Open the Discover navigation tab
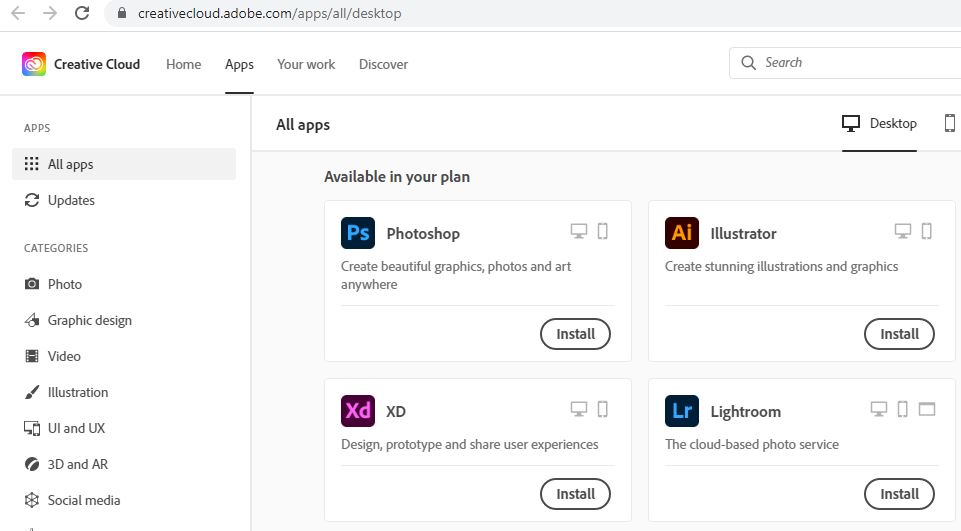 [x=383, y=64]
